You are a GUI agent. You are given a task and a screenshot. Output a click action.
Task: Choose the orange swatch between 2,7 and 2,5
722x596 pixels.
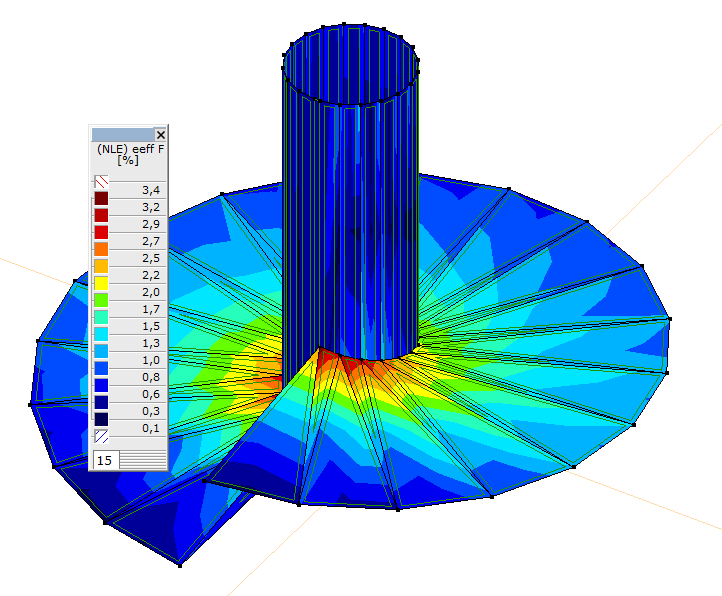coord(101,249)
